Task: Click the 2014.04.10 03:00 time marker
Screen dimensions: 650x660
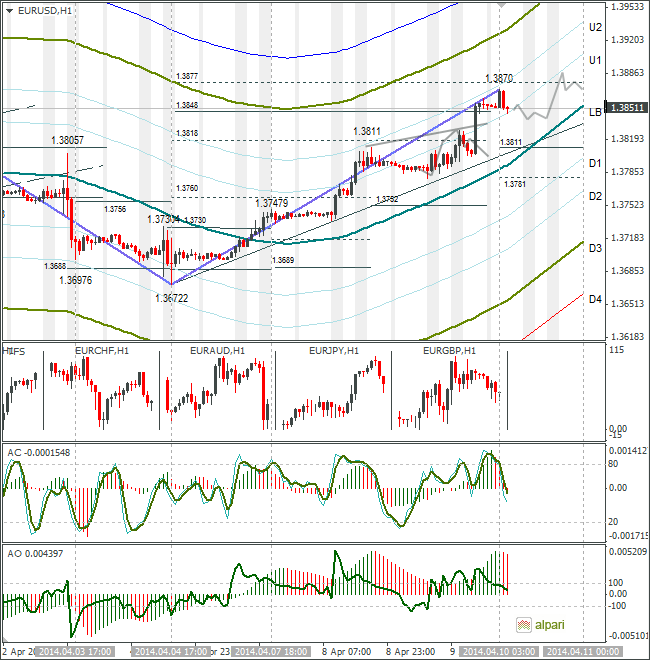Action: pyautogui.click(x=499, y=652)
